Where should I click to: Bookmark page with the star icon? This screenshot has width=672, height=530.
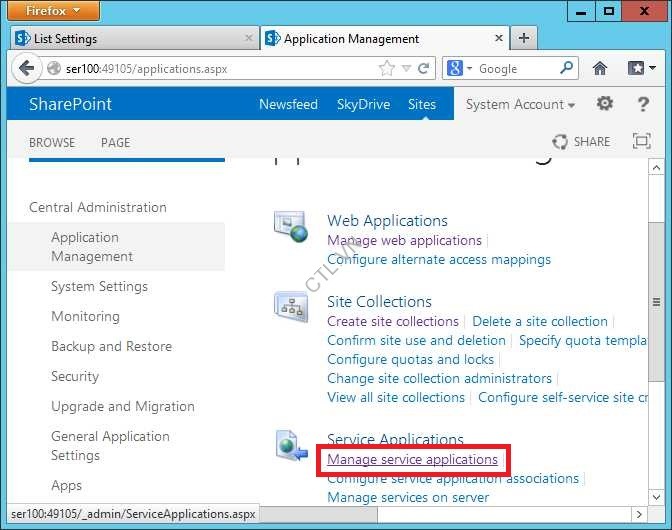point(387,69)
